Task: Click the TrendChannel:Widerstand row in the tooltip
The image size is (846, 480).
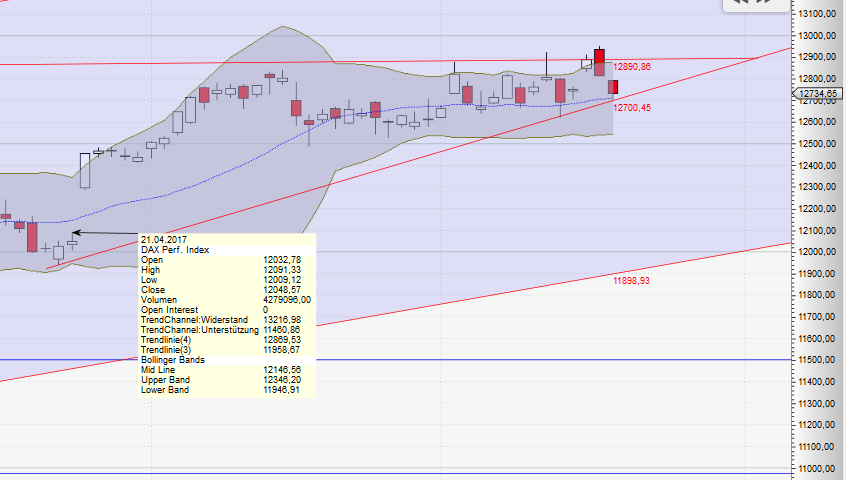Action: coord(226,319)
